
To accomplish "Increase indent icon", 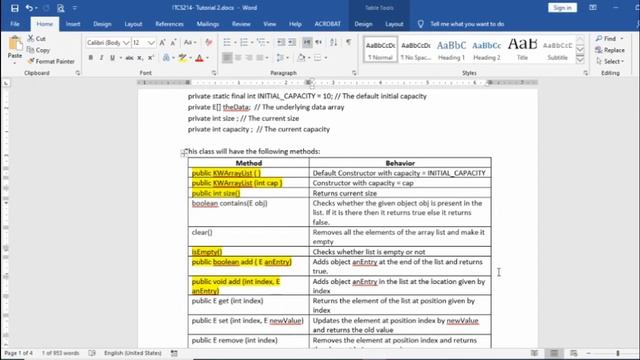I will [292, 42].
